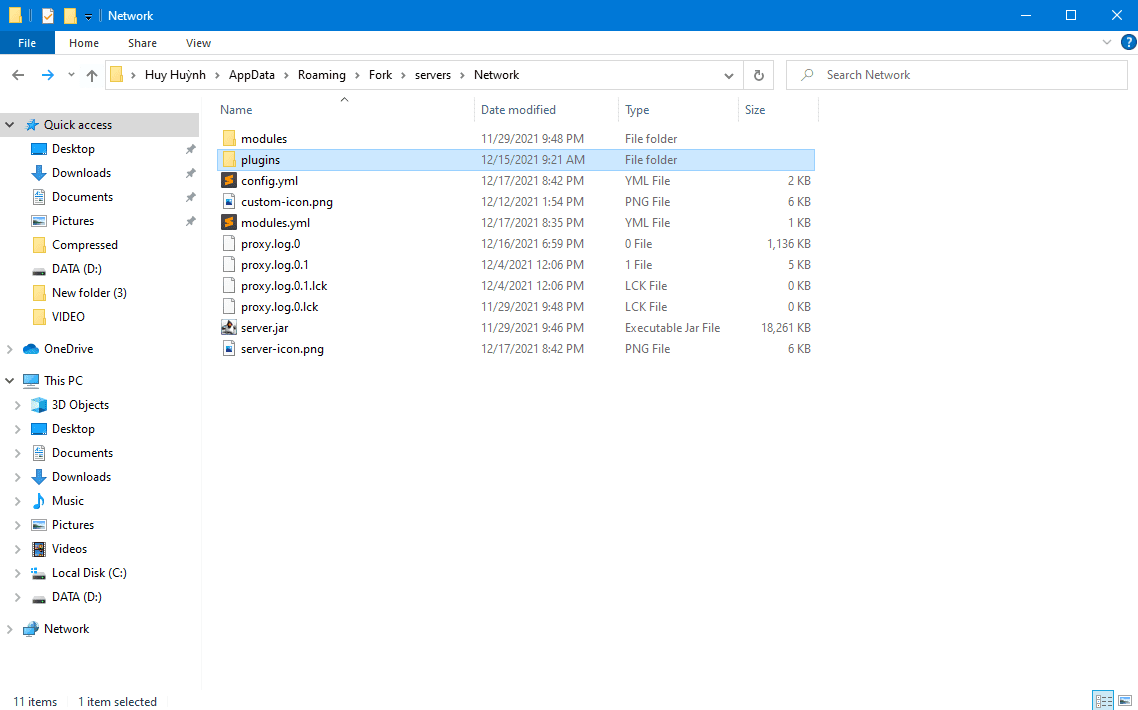
Task: Switch to large icons view layout
Action: pos(1124,701)
